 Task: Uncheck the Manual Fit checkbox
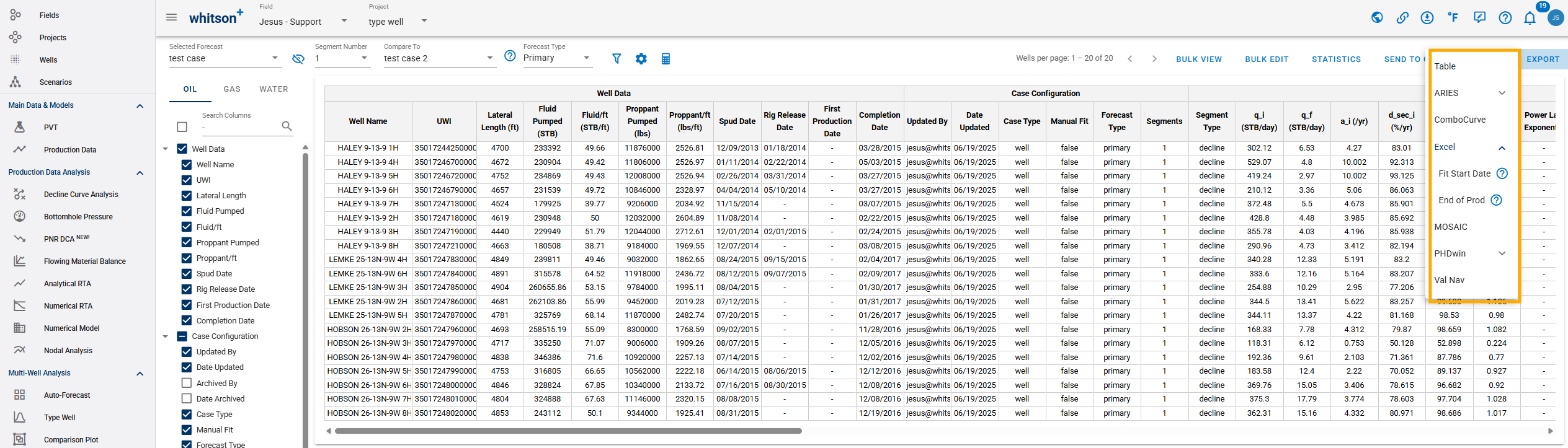(187, 429)
